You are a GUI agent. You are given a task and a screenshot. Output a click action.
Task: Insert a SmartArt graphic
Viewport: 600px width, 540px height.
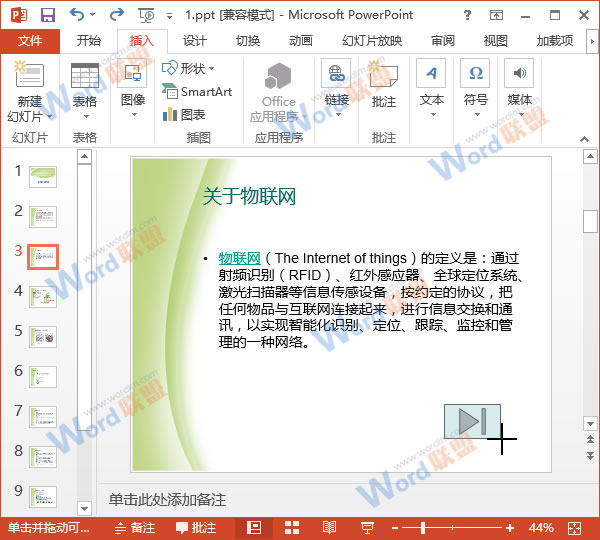click(x=197, y=92)
